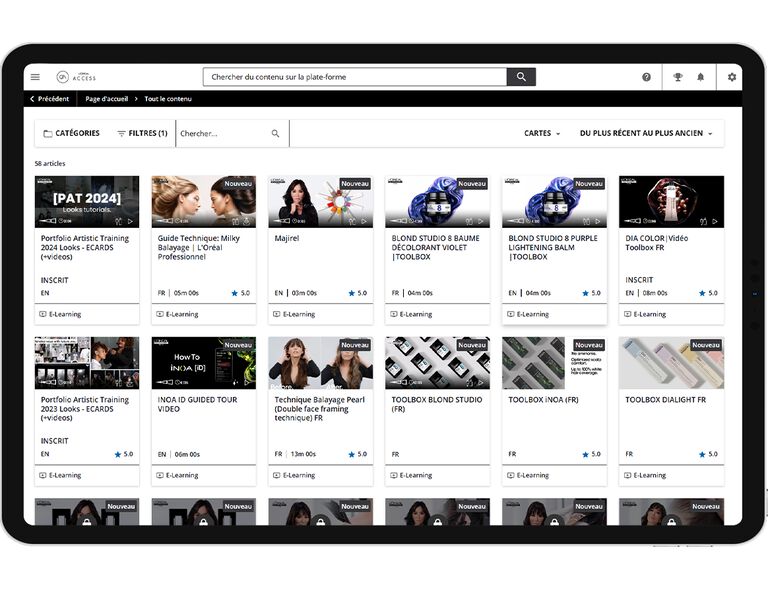Click the Nouveau badge on TOOLBOX INOA card
768x589 pixels.
[589, 345]
